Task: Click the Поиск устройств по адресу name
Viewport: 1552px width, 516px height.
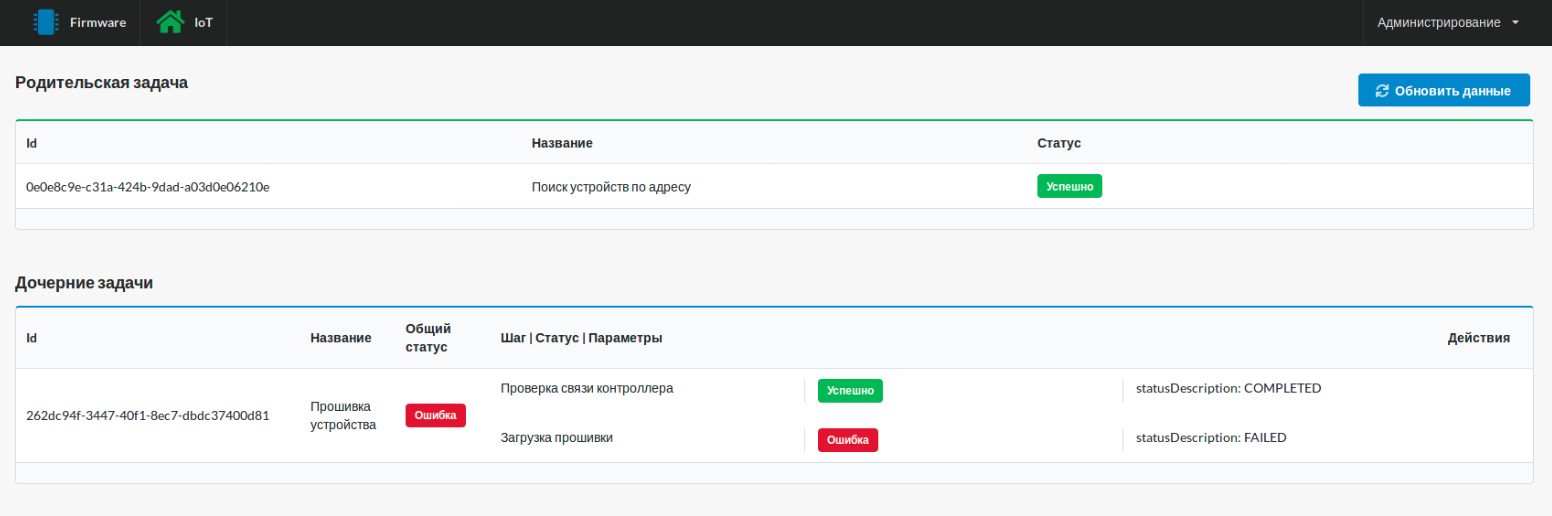Action: pos(611,186)
